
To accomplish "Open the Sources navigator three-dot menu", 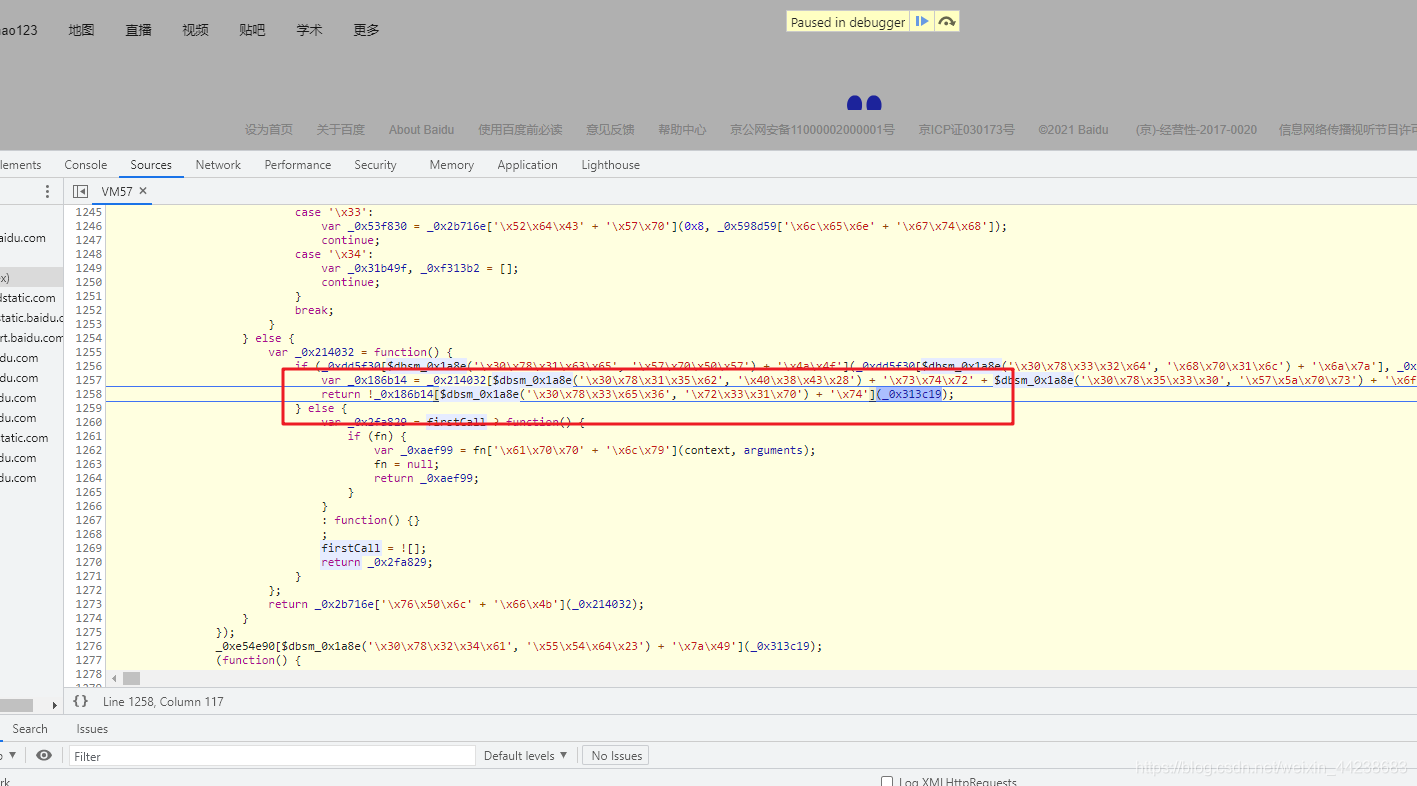I will coord(47,191).
